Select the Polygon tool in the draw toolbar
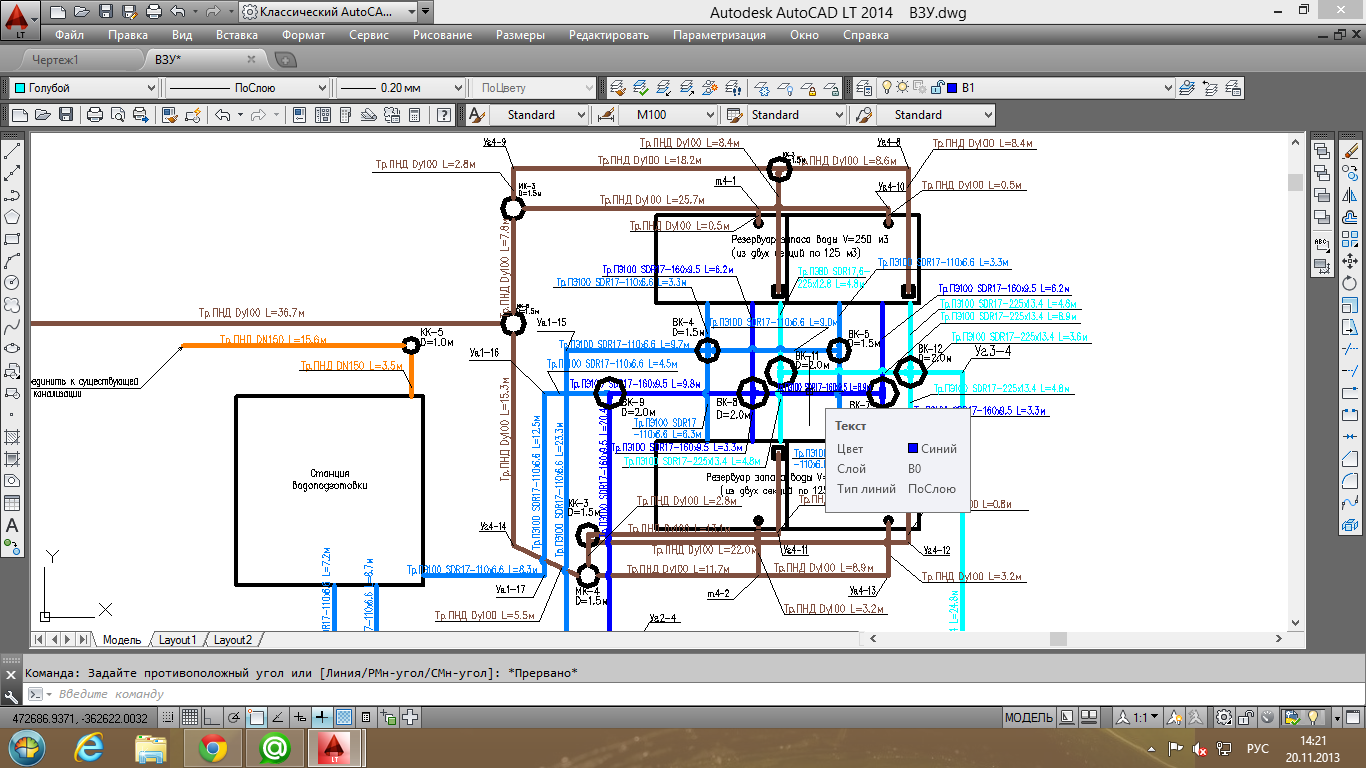Image resolution: width=1366 pixels, height=768 pixels. pos(13,216)
